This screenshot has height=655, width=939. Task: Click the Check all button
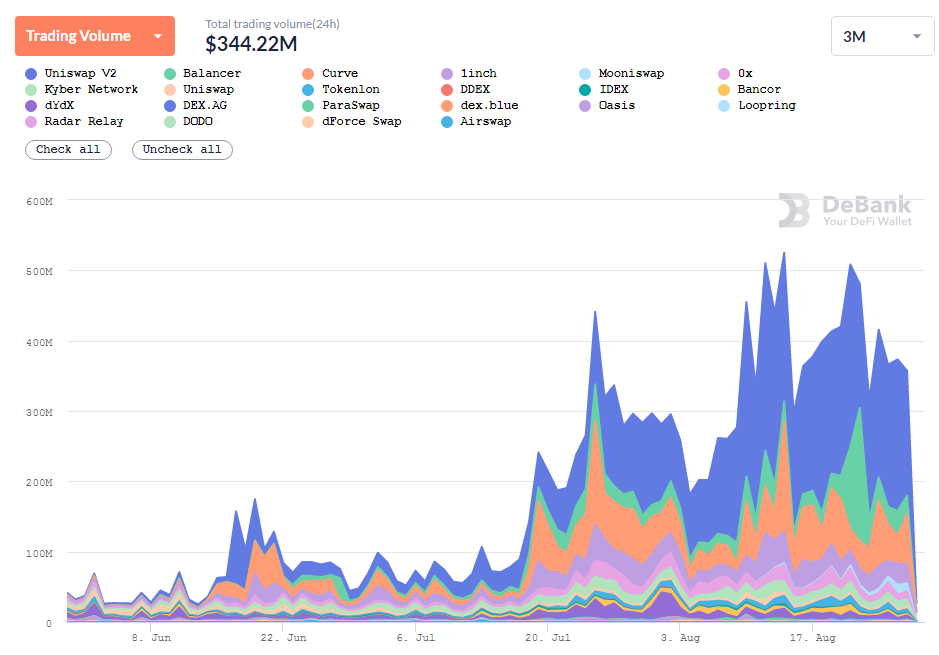coord(68,150)
